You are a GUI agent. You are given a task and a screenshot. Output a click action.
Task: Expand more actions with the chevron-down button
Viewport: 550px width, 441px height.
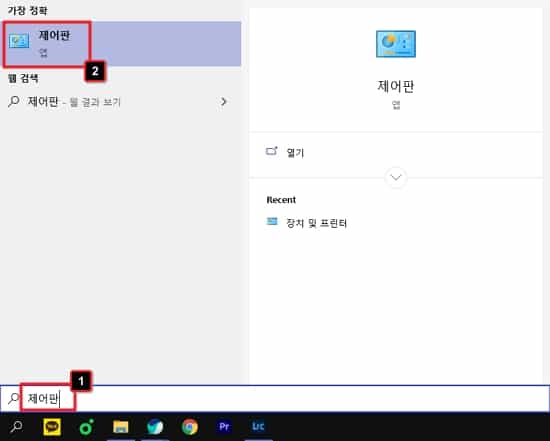click(396, 177)
